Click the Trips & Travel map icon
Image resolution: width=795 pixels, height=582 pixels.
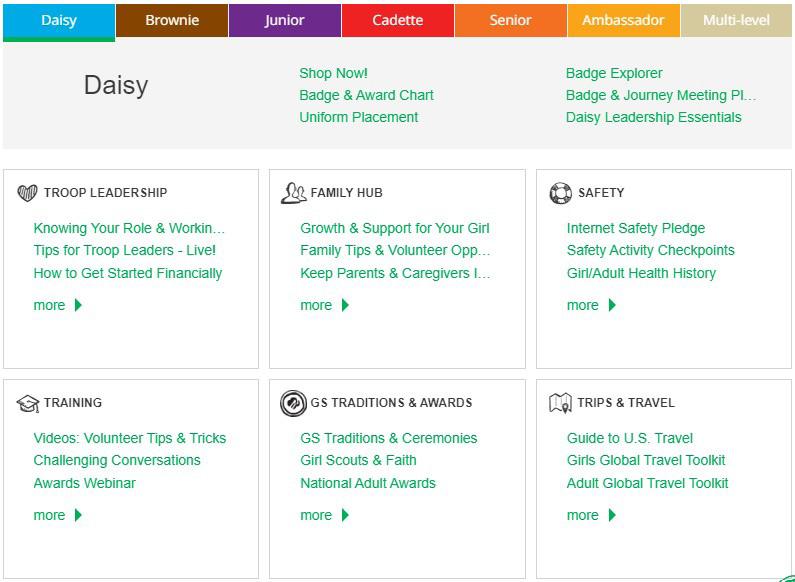point(560,403)
